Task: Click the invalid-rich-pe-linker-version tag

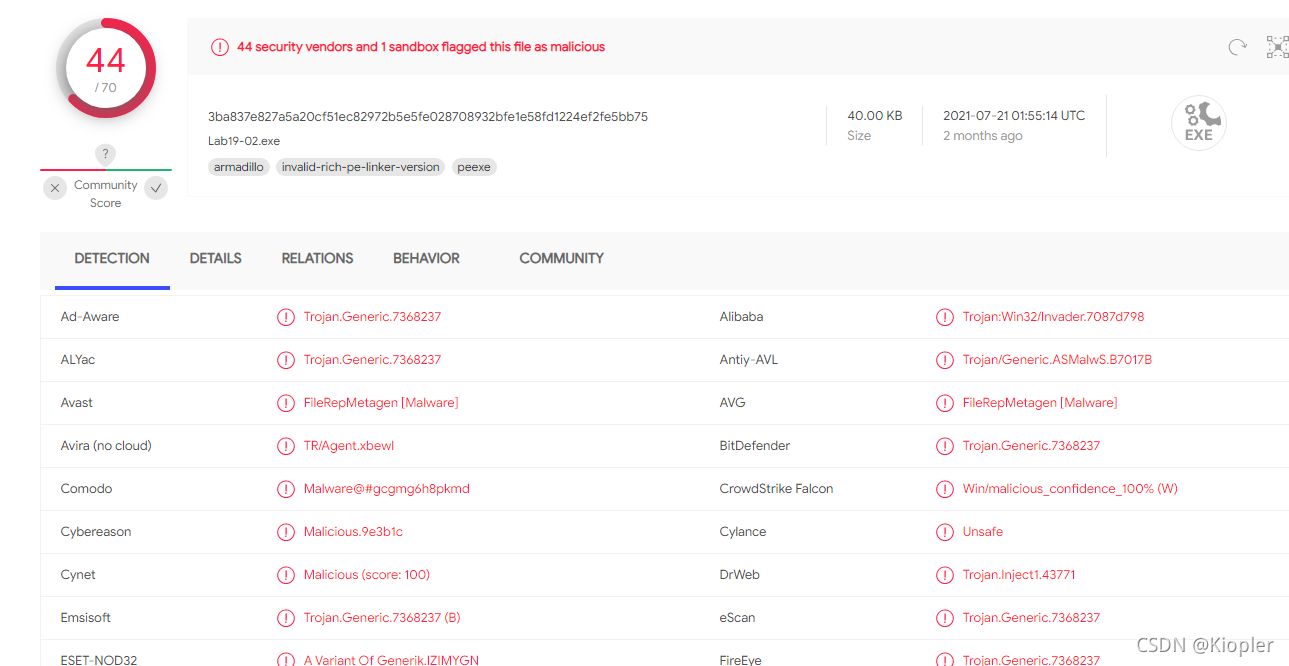Action: (361, 167)
